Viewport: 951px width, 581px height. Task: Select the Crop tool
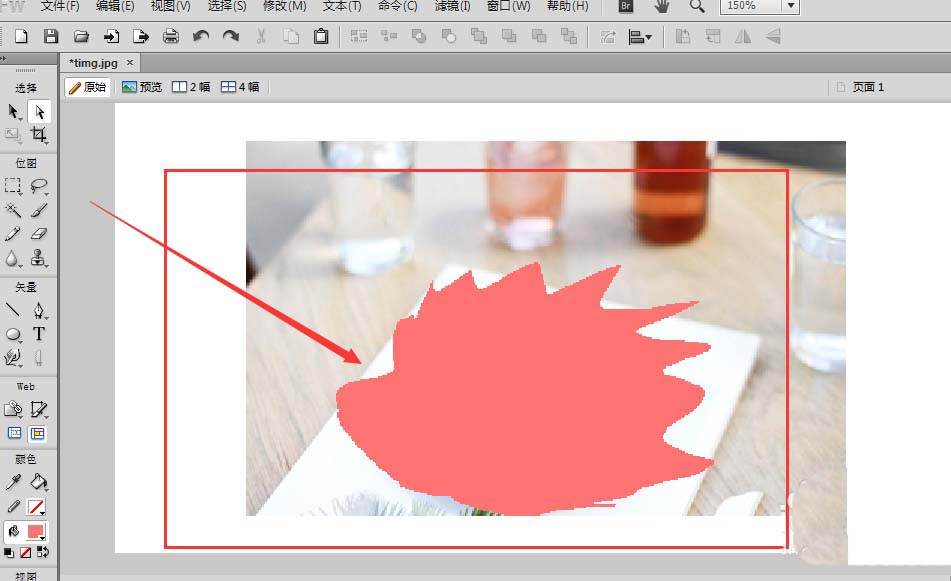39,135
